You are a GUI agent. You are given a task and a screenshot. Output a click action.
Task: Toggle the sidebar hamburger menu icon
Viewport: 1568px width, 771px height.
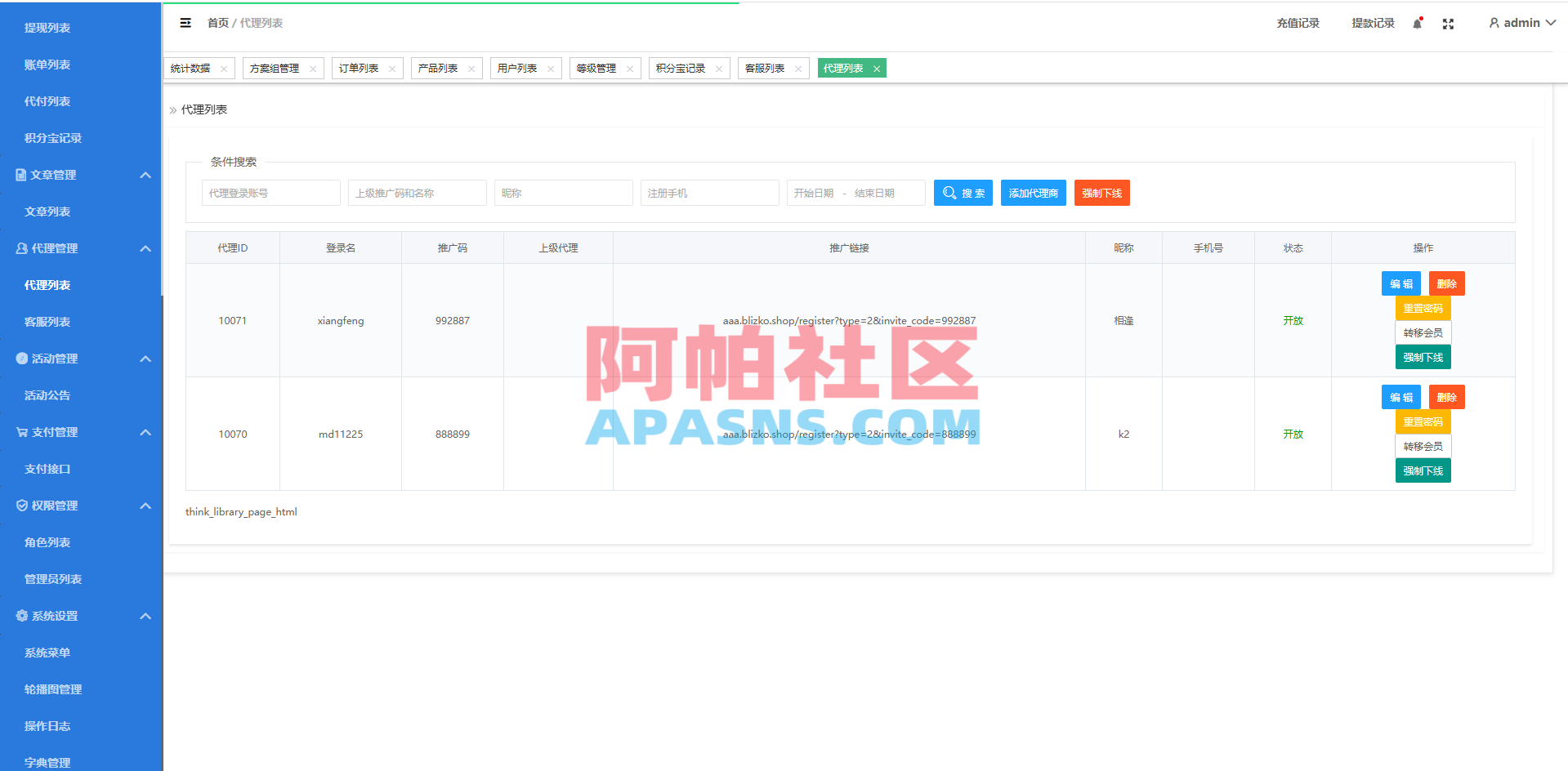pyautogui.click(x=185, y=23)
